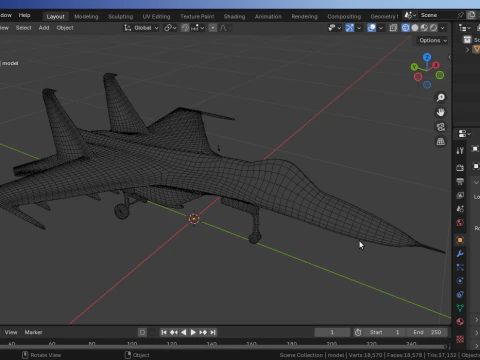
Task: Open the Physics properties tab
Action: (460, 281)
